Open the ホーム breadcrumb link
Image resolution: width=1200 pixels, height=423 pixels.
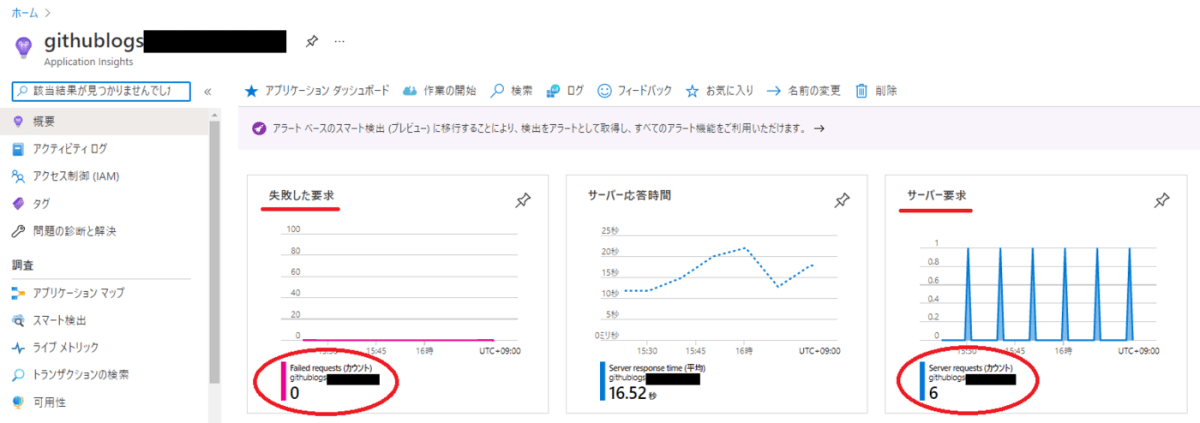(x=25, y=13)
